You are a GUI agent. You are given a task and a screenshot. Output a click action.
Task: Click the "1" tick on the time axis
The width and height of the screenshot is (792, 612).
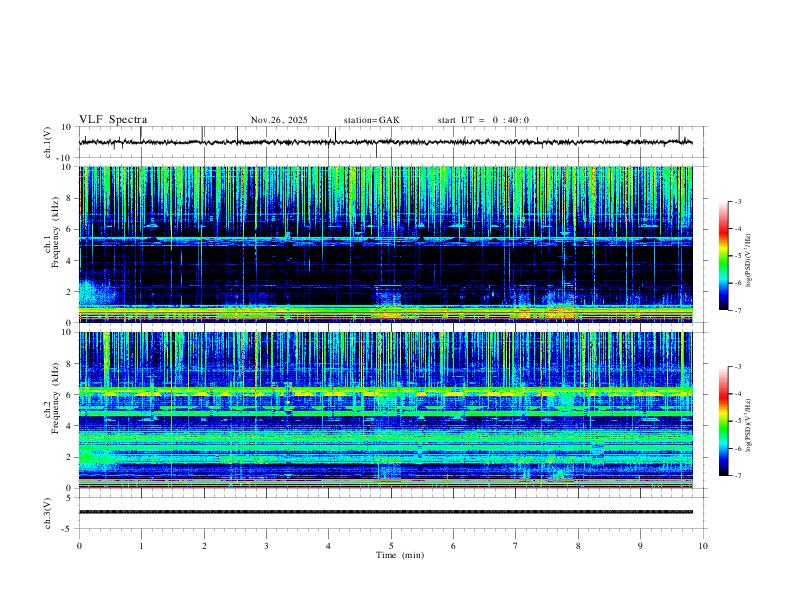(x=141, y=546)
